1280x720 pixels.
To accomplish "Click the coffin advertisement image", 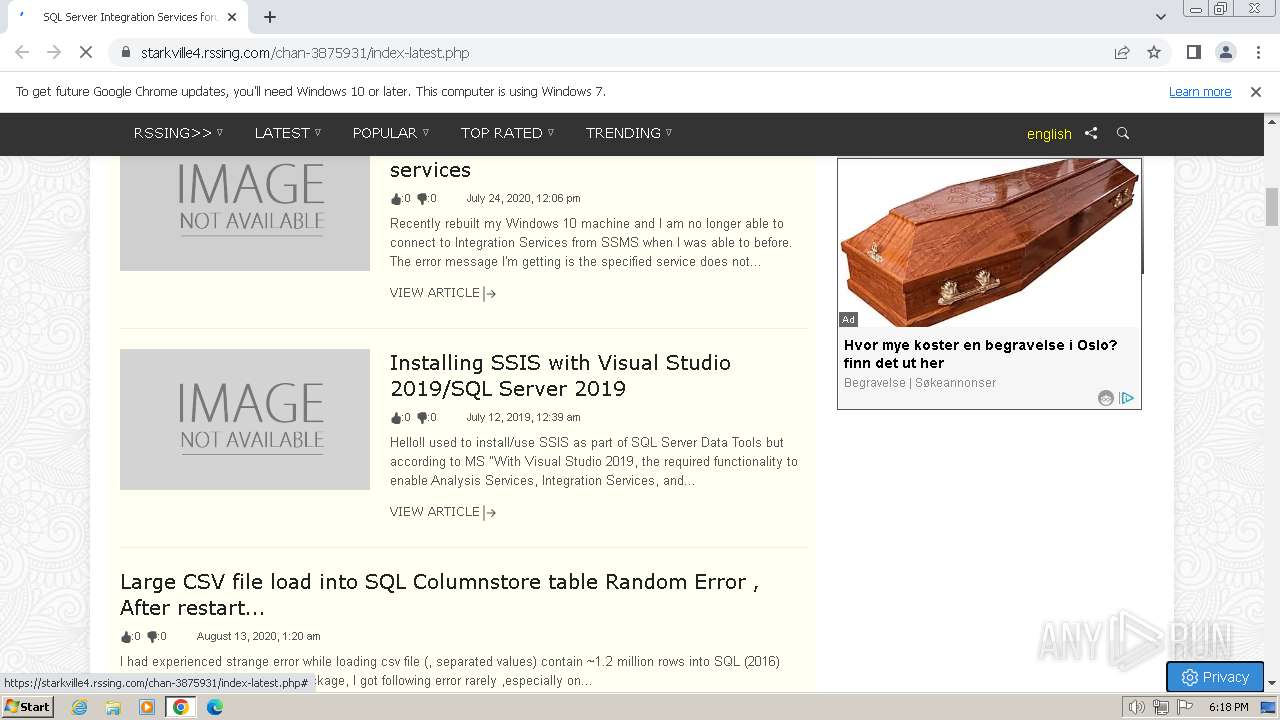I will [x=989, y=243].
